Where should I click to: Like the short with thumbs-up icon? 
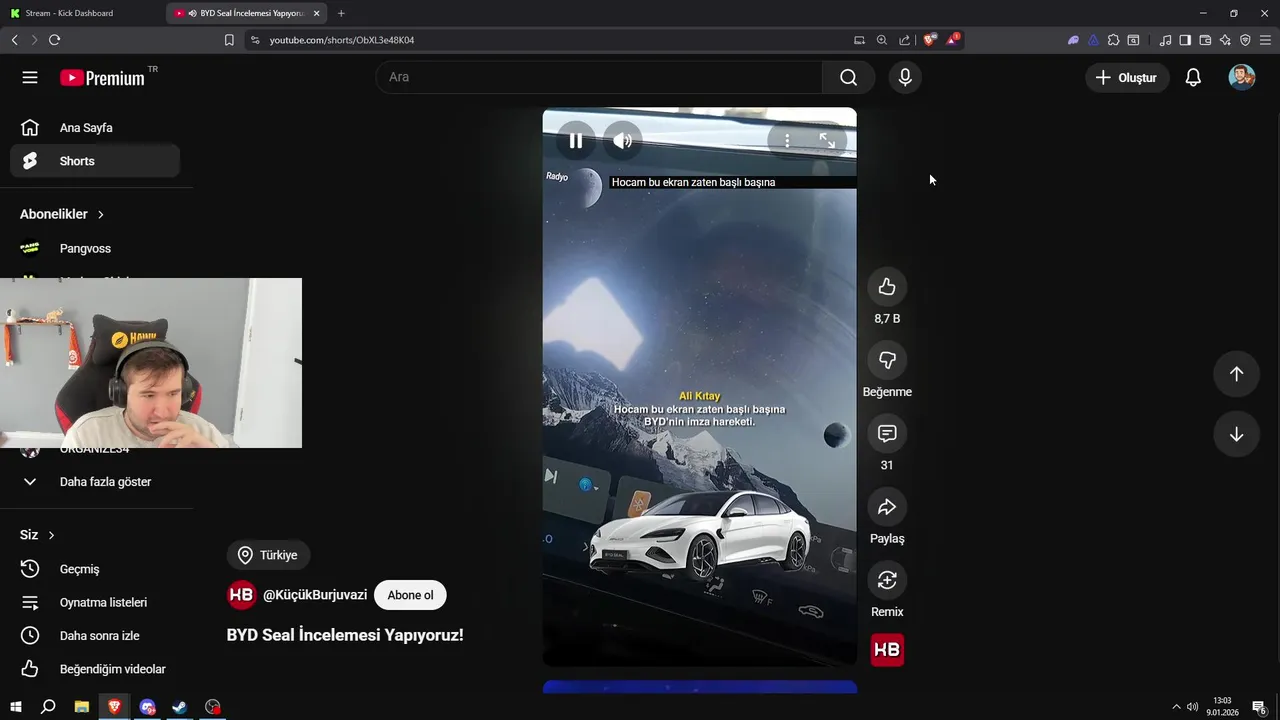[887, 287]
